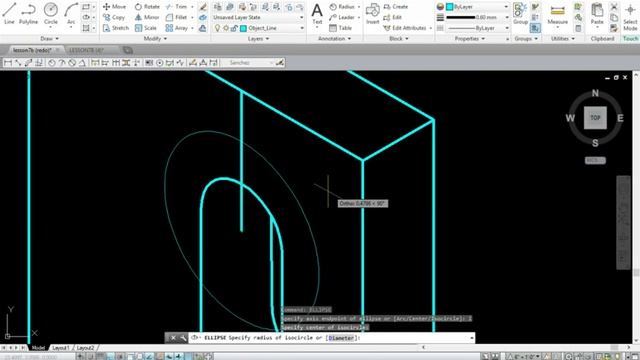
Task: Click the E compass direction on ViewCube
Action: 620,118
